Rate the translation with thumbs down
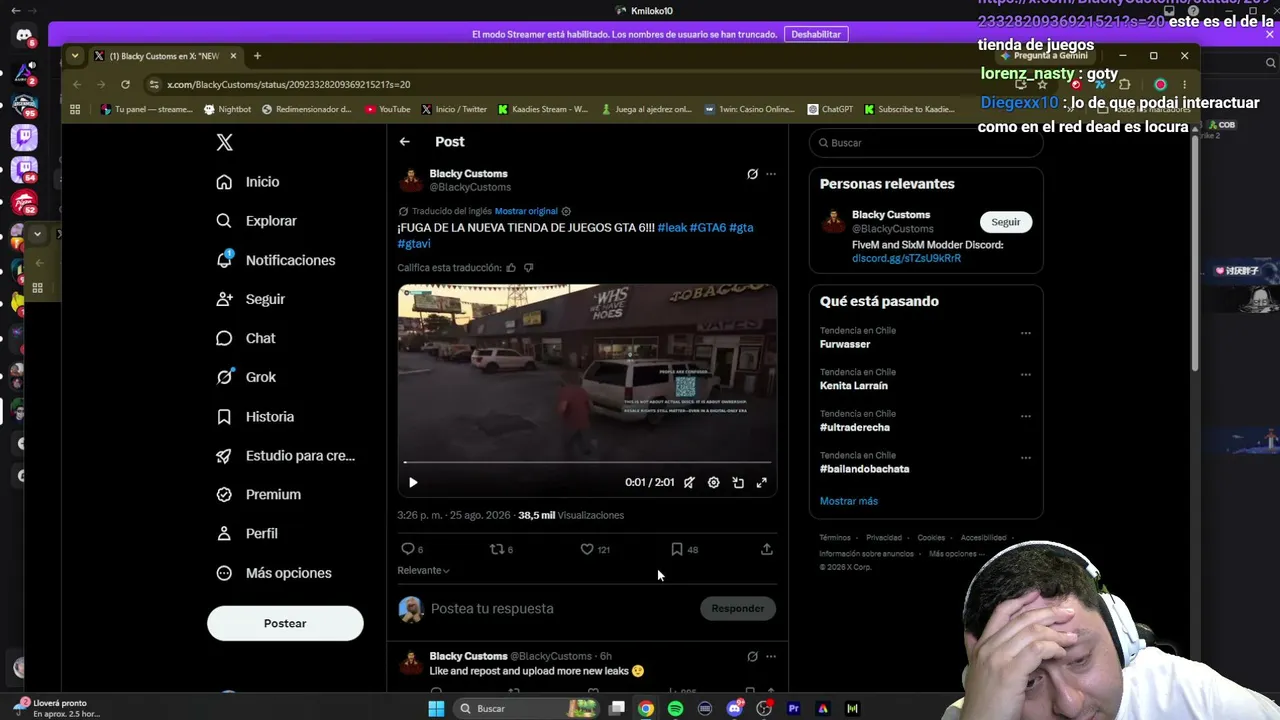 tap(529, 268)
